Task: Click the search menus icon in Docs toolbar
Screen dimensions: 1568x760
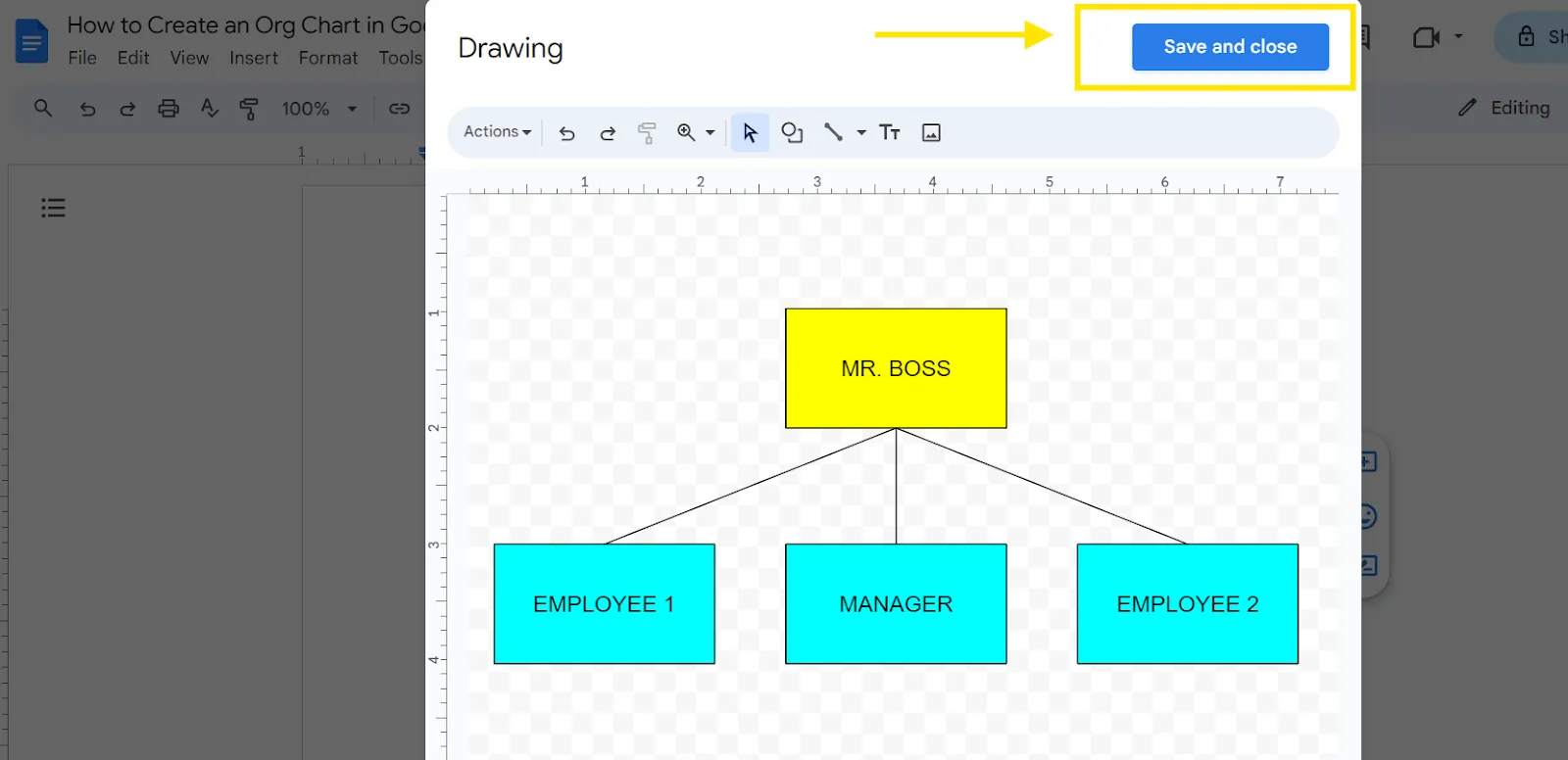Action: [x=43, y=108]
